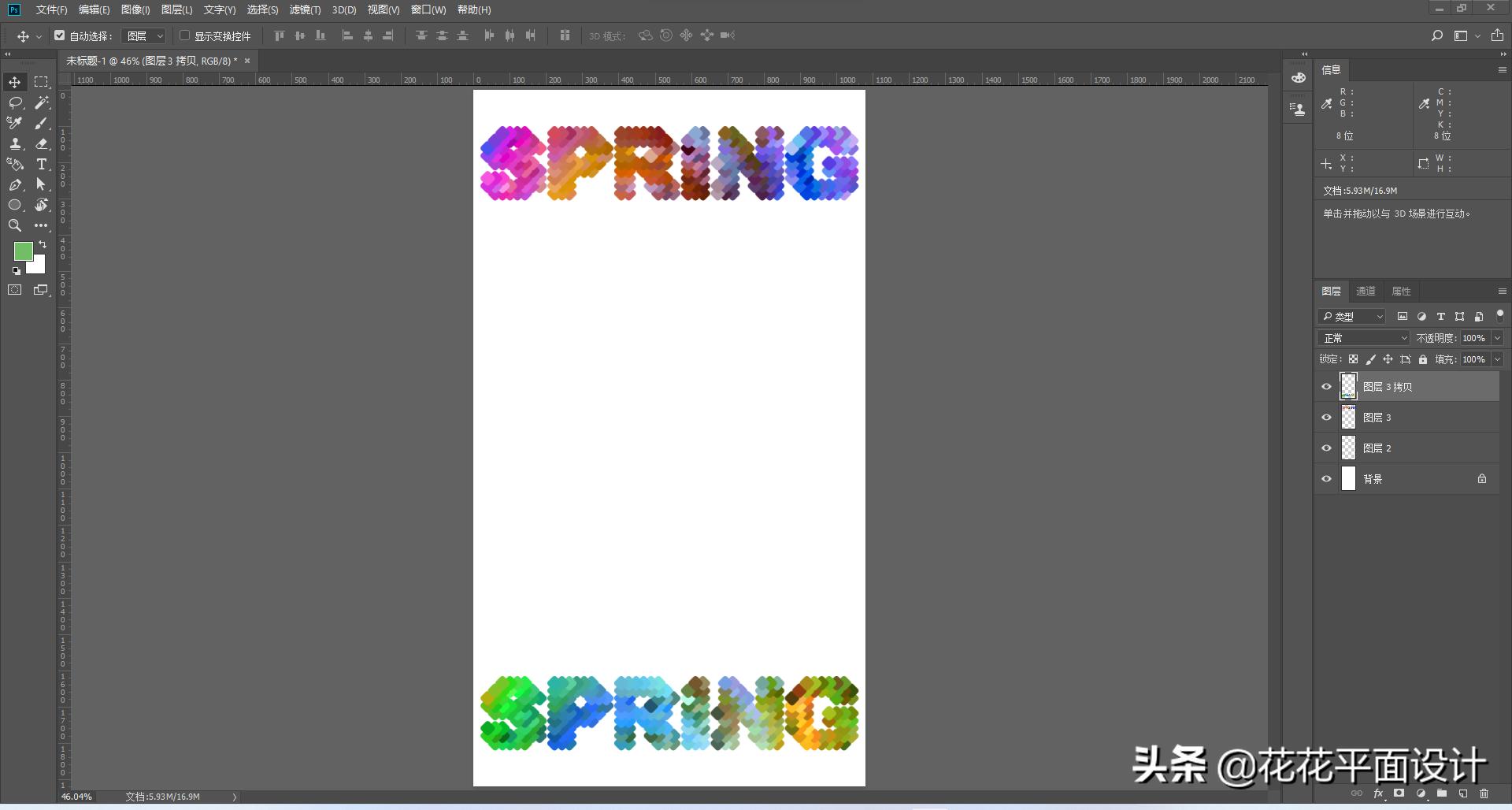The width and height of the screenshot is (1512, 810).
Task: Select the Rectangular Marquee tool
Action: pos(42,82)
